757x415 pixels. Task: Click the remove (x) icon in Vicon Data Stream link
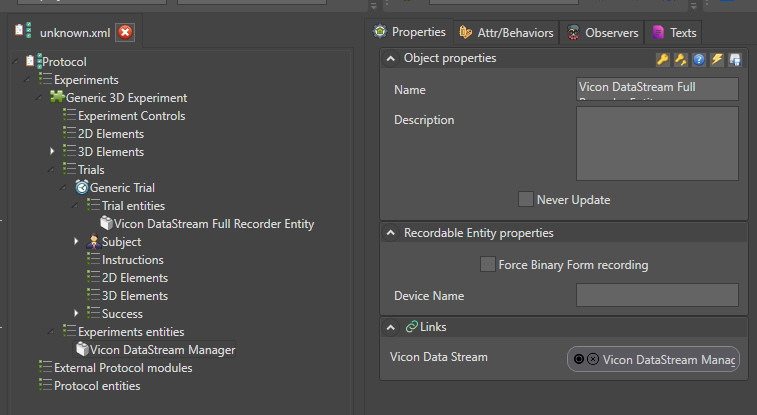(x=592, y=359)
